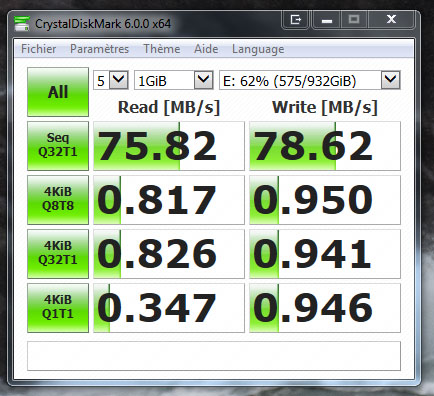This screenshot has width=434, height=396.
Task: Open the Paramètres menu
Action: pyautogui.click(x=99, y=49)
